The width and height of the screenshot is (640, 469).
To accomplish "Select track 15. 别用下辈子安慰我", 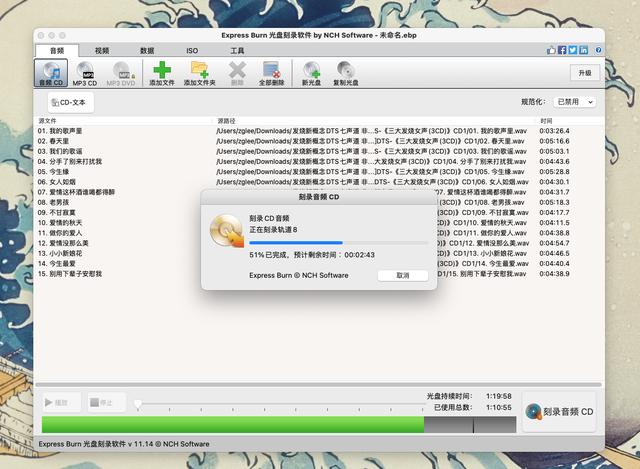I will point(70,274).
